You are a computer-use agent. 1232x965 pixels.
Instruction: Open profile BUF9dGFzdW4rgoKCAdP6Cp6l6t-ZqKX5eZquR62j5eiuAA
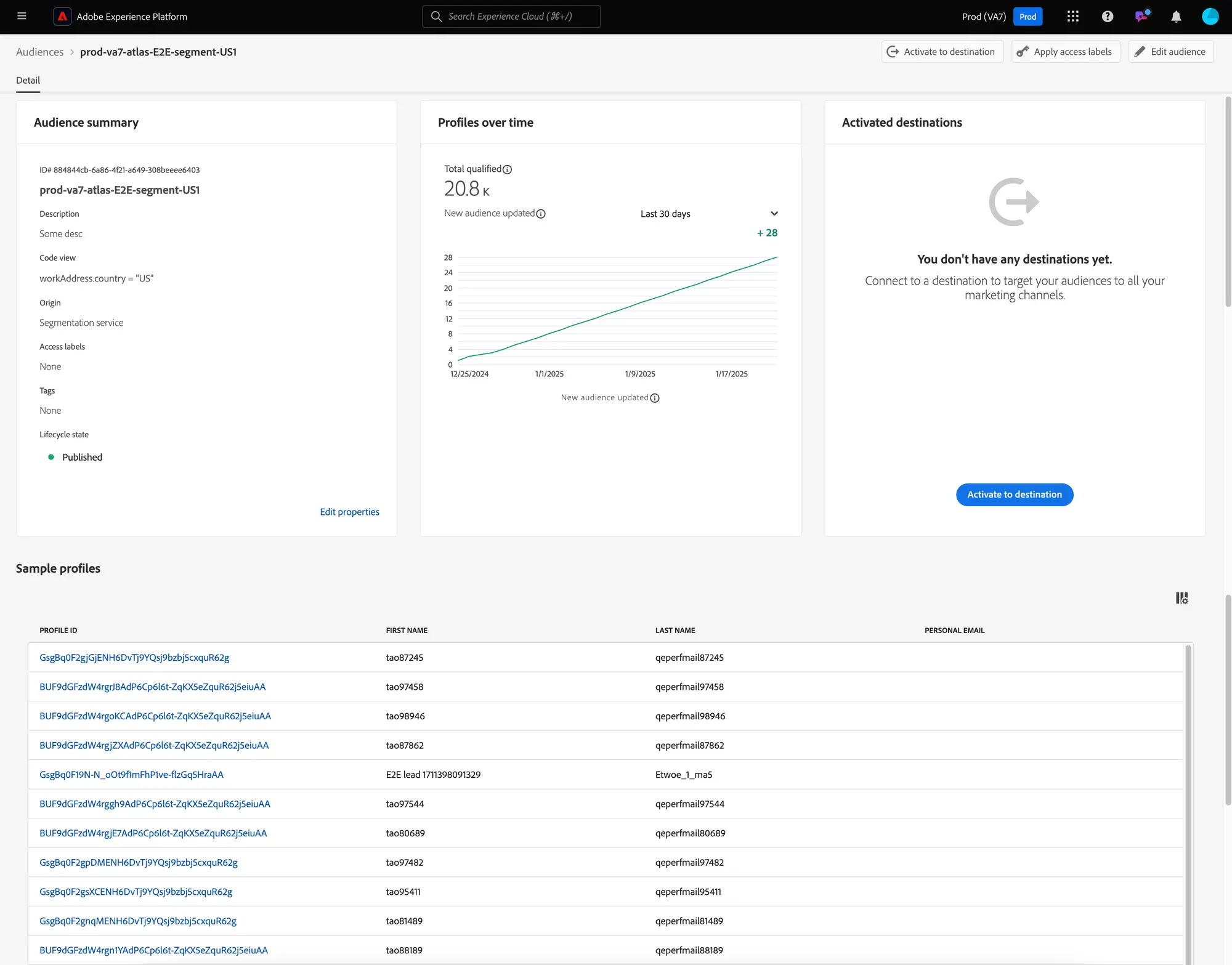pos(155,716)
